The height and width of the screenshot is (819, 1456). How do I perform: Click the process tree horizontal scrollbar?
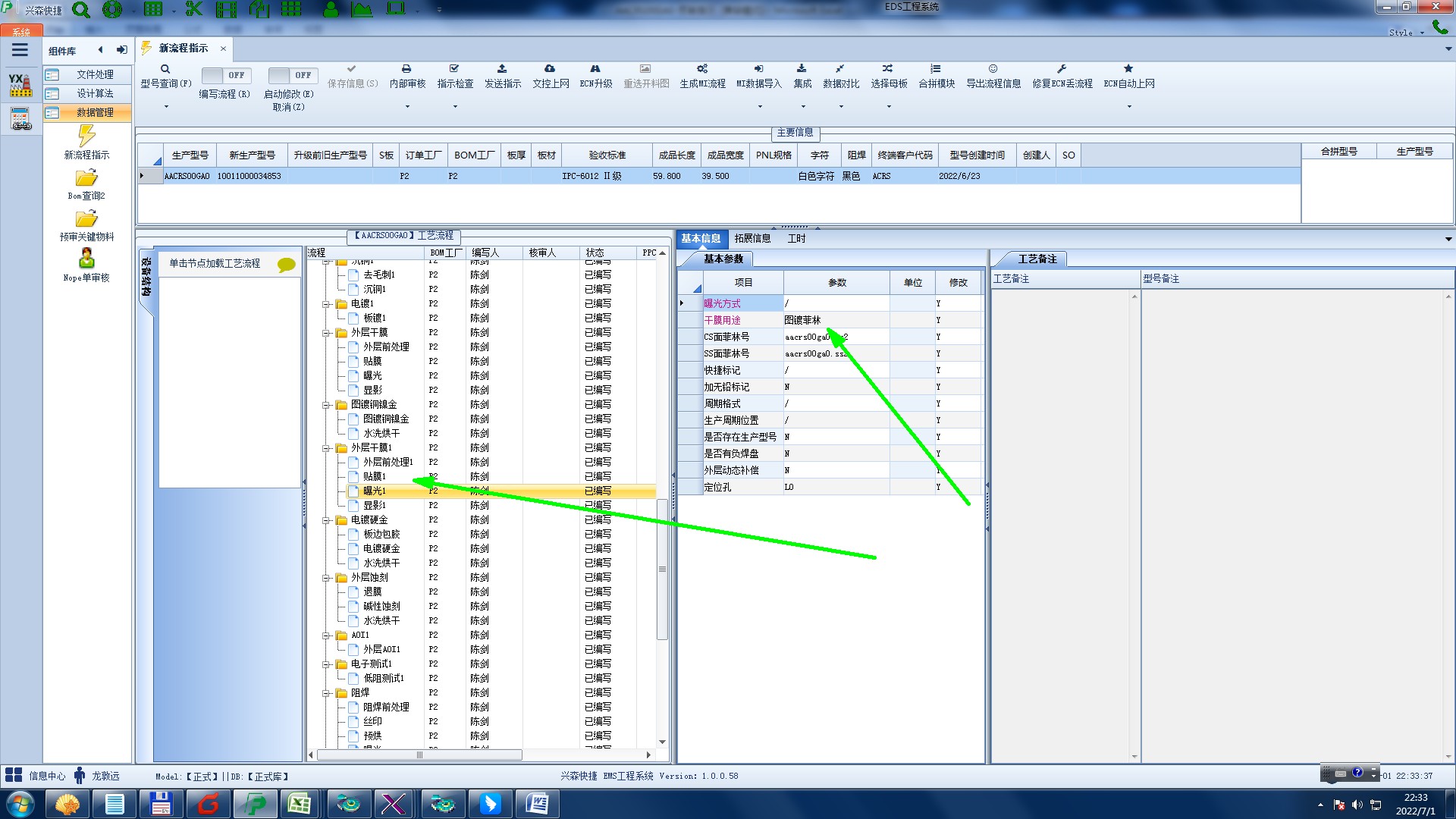pos(419,755)
